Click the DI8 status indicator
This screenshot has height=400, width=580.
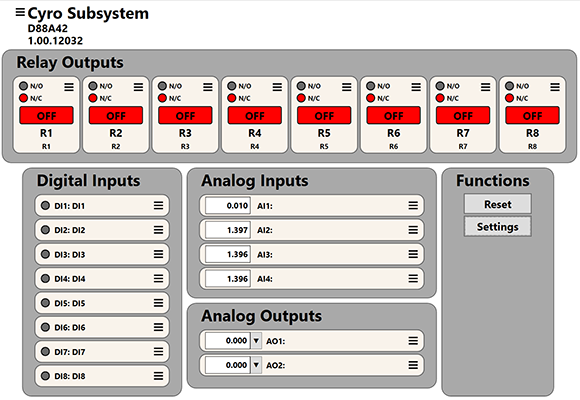click(45, 376)
